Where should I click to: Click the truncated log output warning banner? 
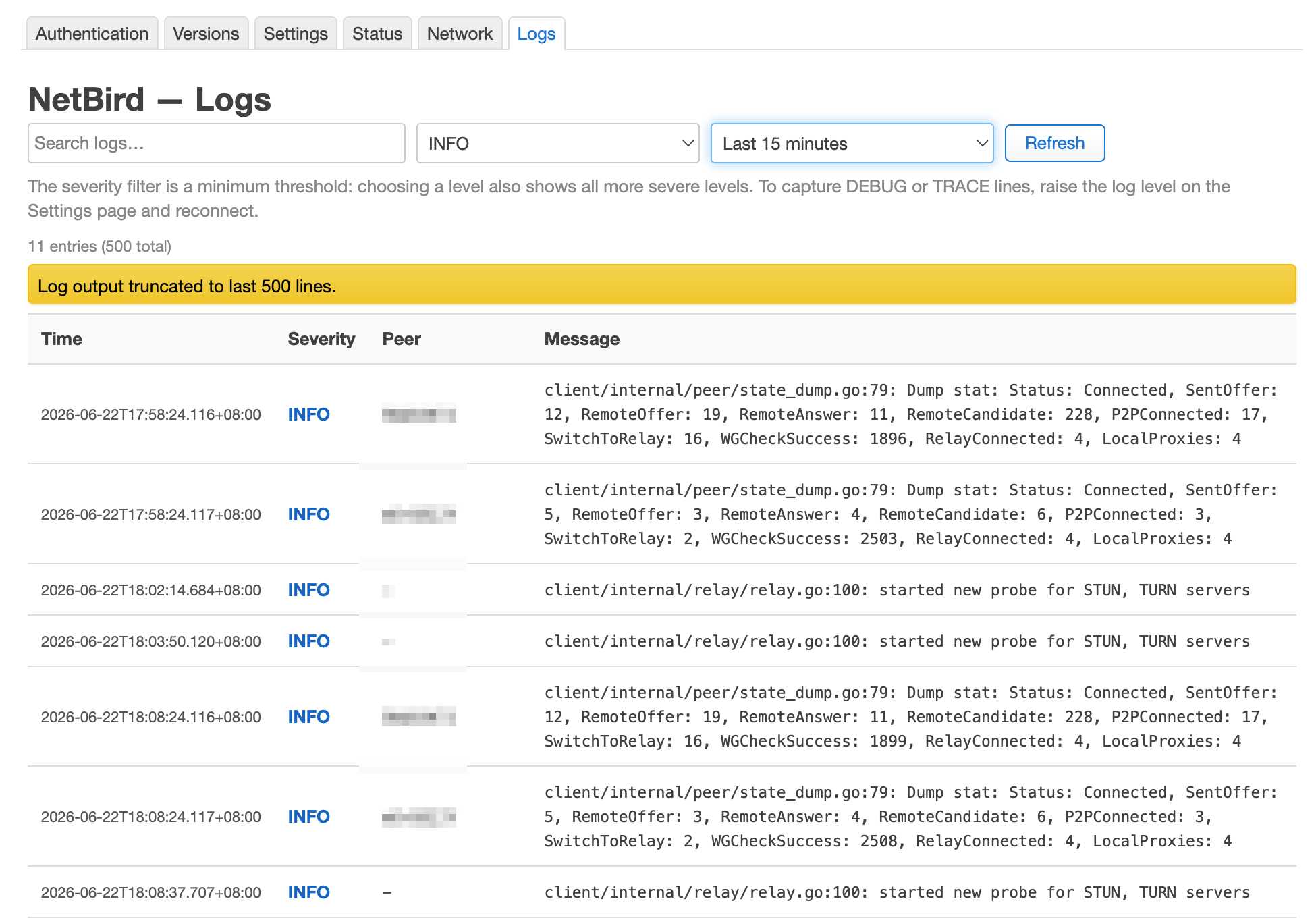point(661,284)
